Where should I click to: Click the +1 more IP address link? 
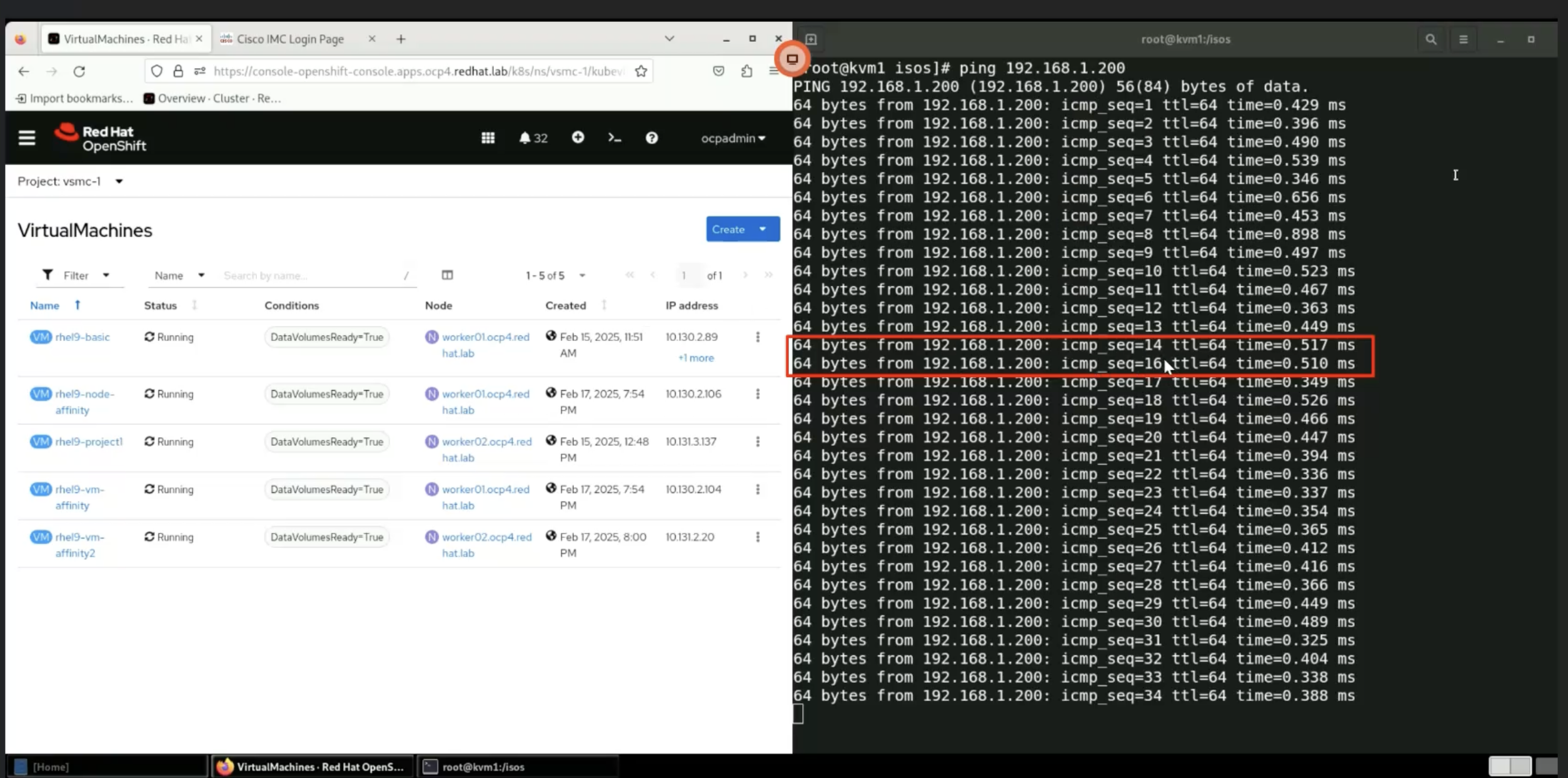pyautogui.click(x=696, y=358)
